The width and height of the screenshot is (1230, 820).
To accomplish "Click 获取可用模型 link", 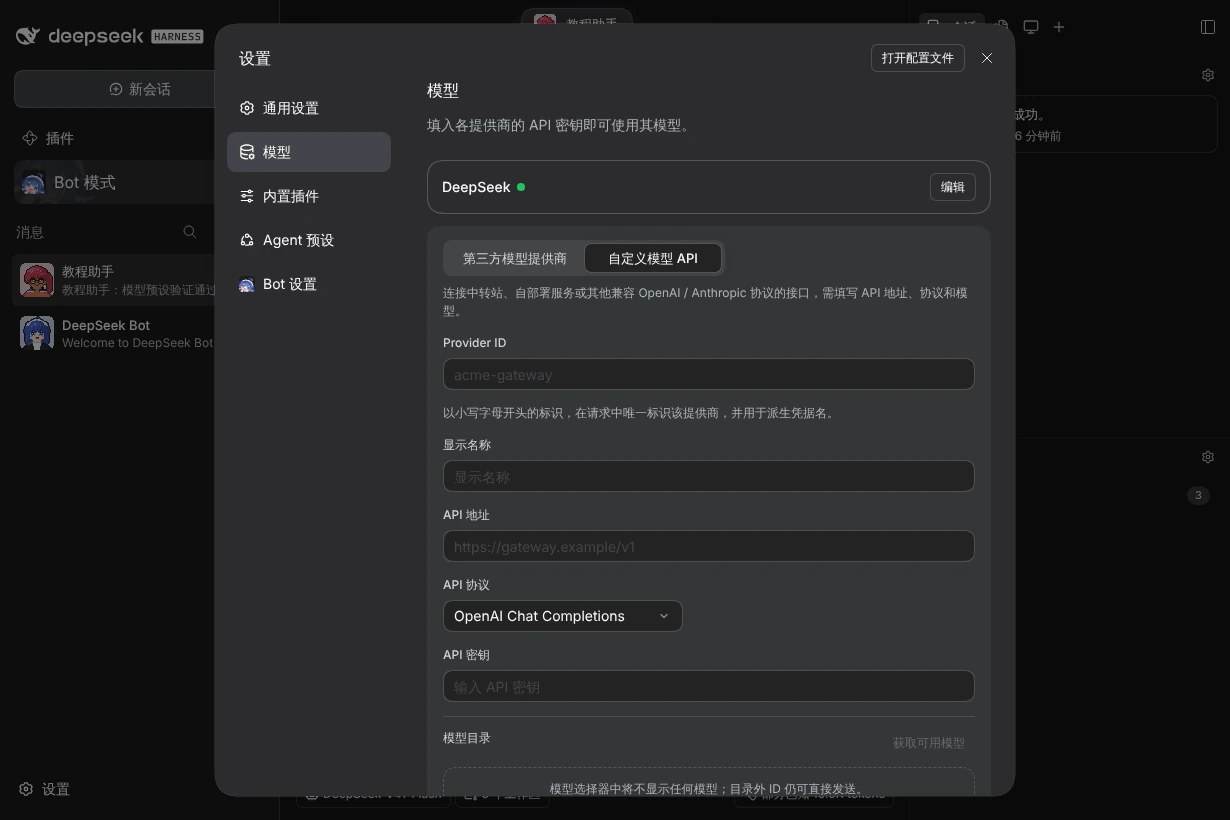I will [x=929, y=743].
